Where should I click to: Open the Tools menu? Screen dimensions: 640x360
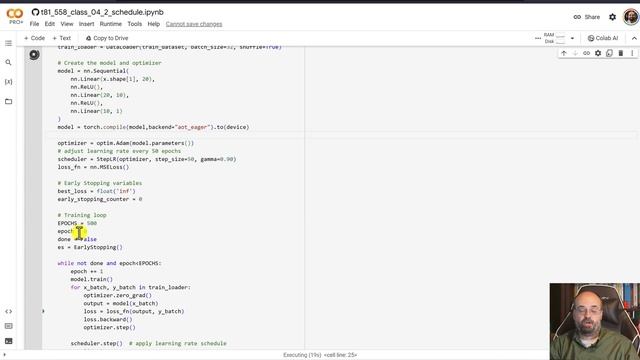135,24
